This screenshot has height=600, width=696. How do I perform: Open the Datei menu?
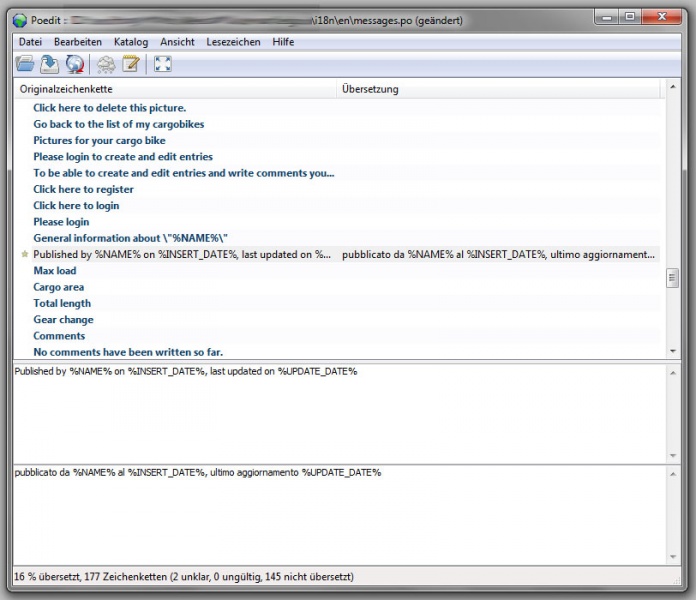click(30, 42)
